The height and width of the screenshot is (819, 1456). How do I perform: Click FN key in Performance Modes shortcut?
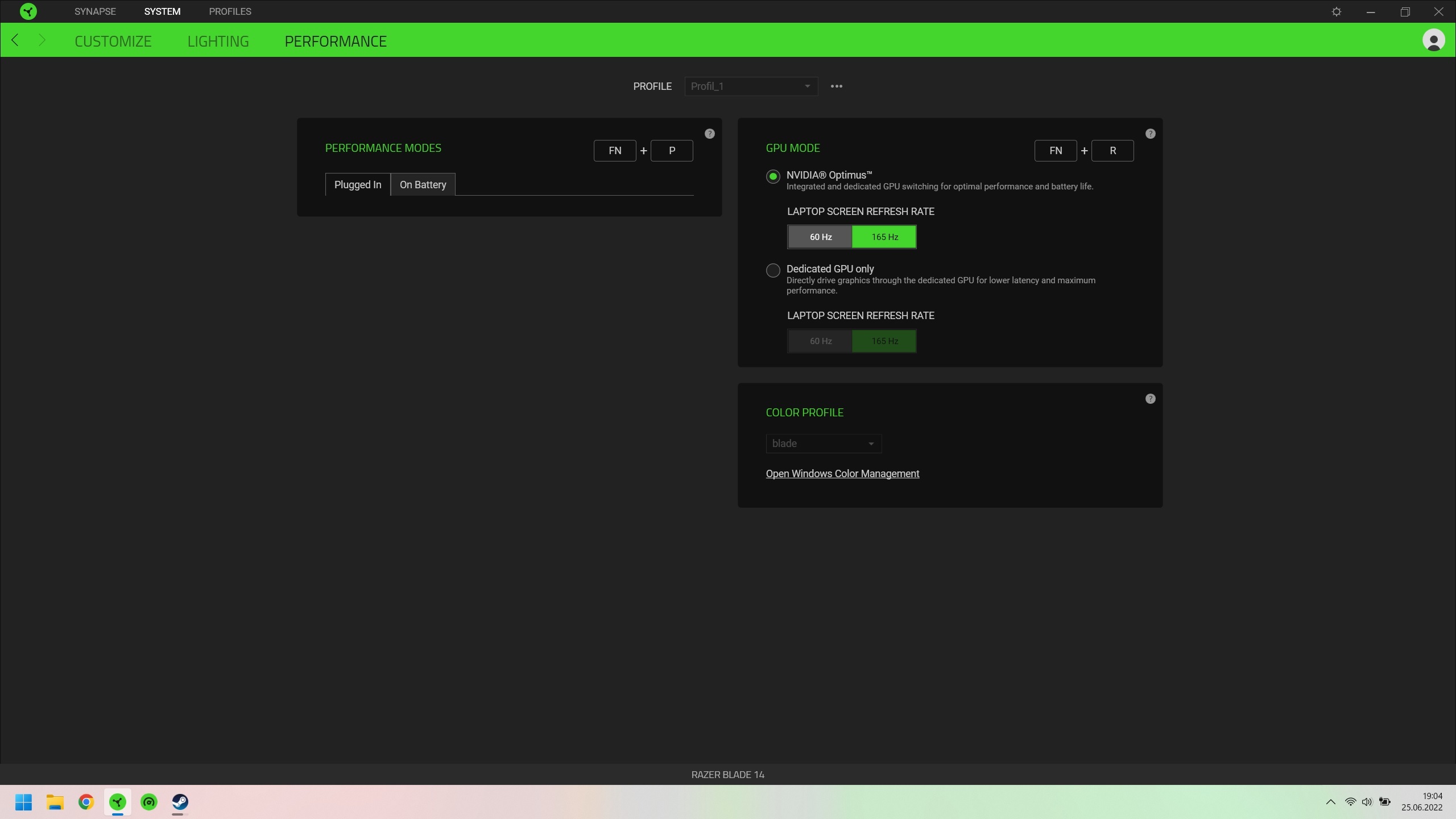point(615,151)
